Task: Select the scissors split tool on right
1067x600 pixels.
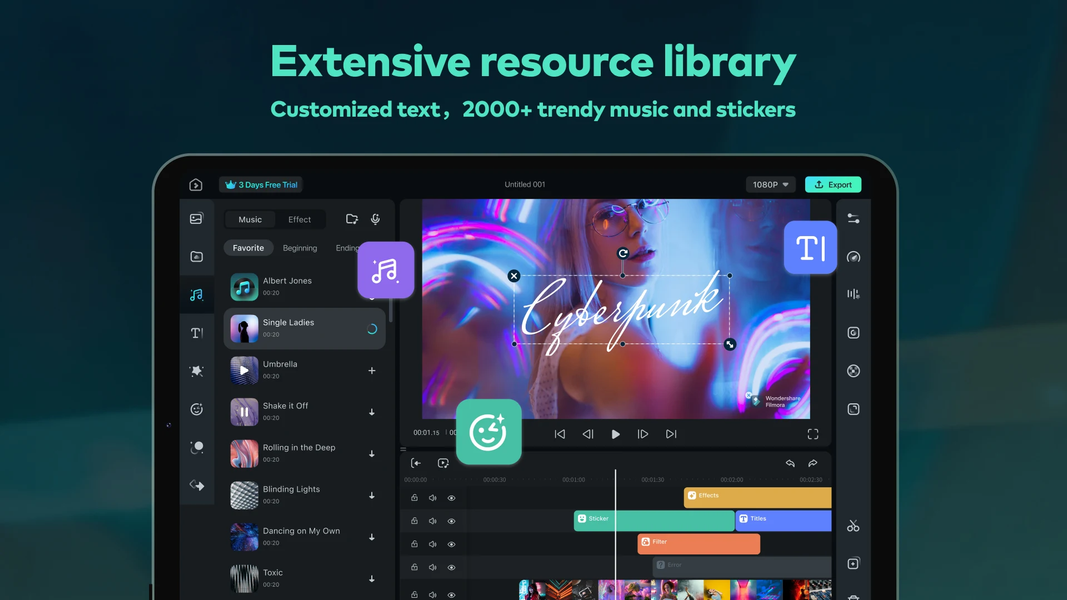Action: coord(853,525)
